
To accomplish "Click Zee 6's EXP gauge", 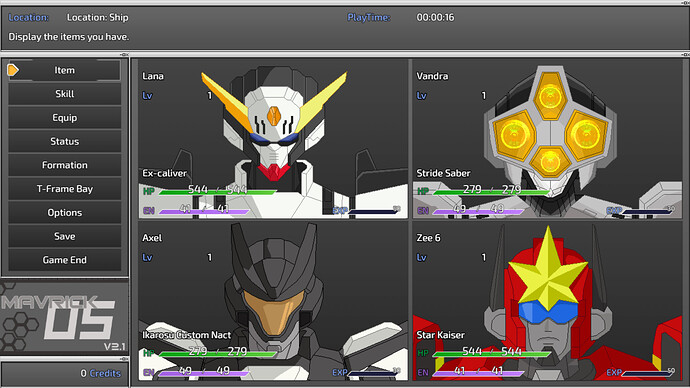I will [x=648, y=373].
